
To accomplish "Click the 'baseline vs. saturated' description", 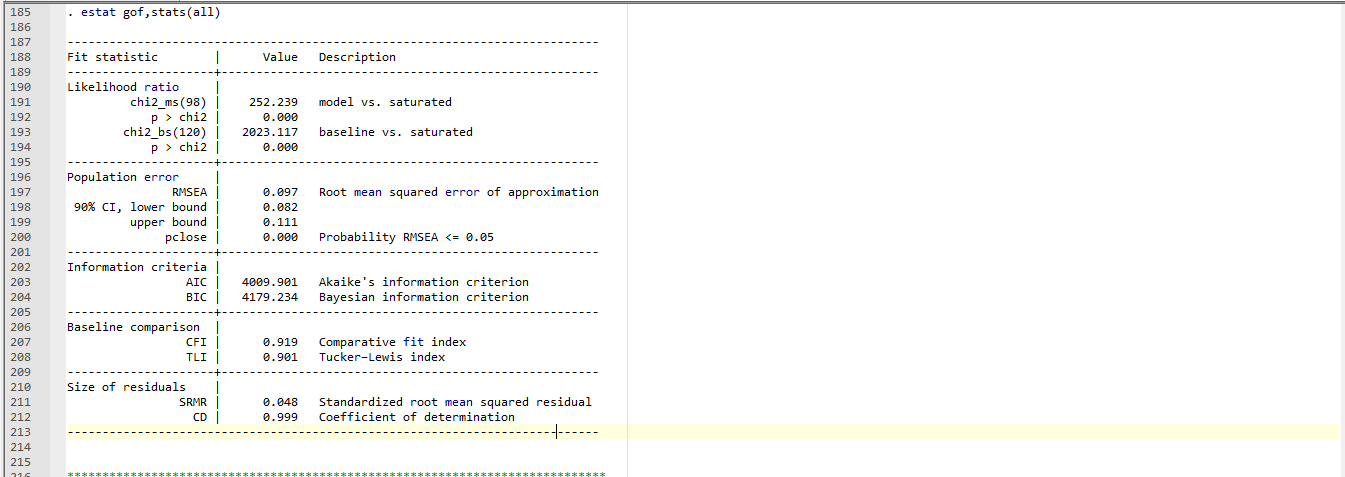I will [395, 132].
